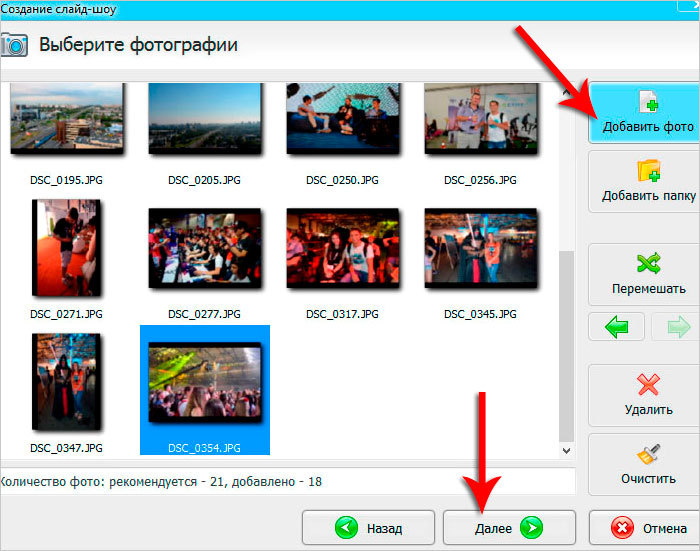The width and height of the screenshot is (700, 551).
Task: Select the DSC_0317.JPG thumbnail
Action: point(343,248)
